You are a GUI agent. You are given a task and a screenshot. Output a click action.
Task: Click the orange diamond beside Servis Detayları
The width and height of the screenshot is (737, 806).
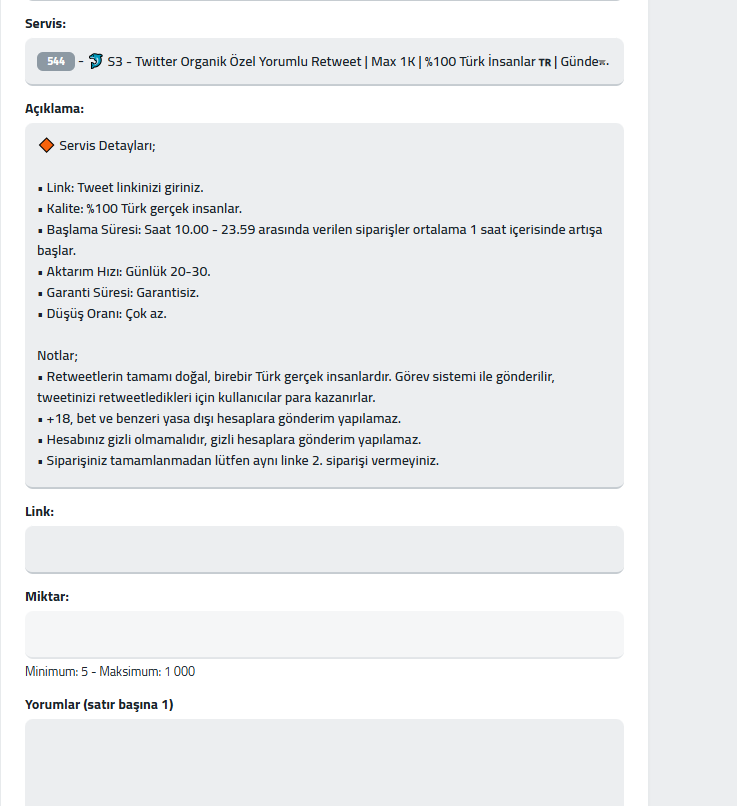tap(46, 145)
